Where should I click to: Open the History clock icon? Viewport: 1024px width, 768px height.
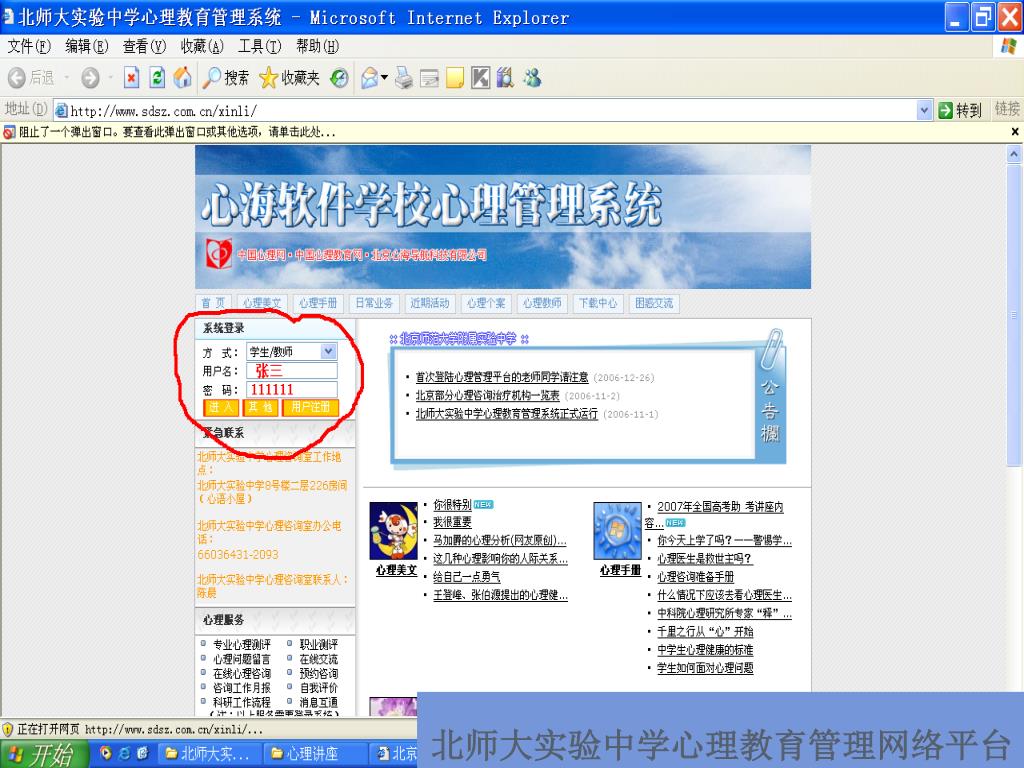[x=338, y=78]
